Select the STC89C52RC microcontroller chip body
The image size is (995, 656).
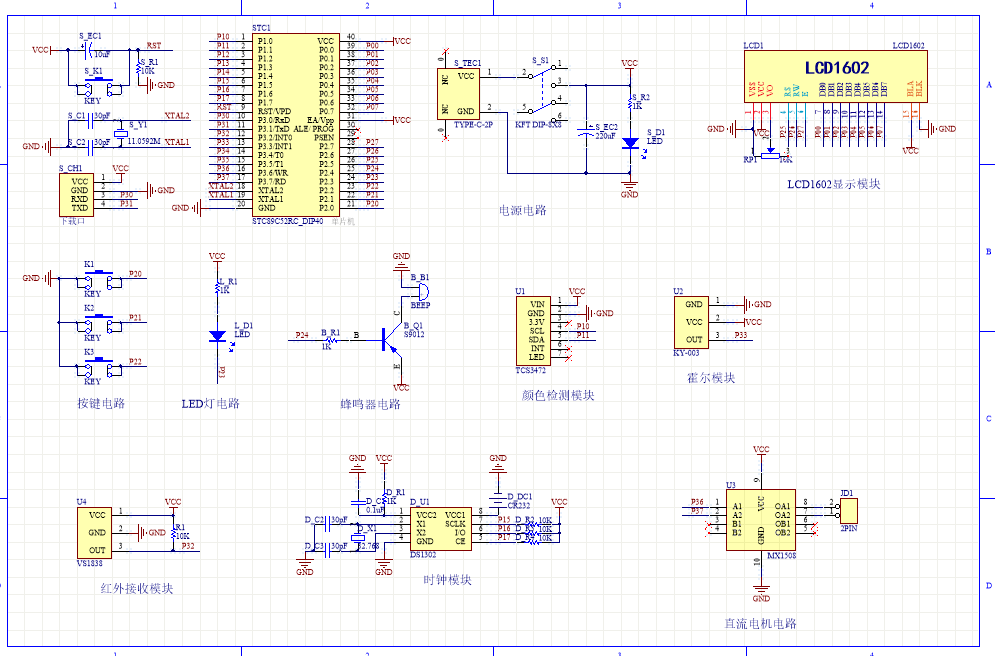pos(296,124)
